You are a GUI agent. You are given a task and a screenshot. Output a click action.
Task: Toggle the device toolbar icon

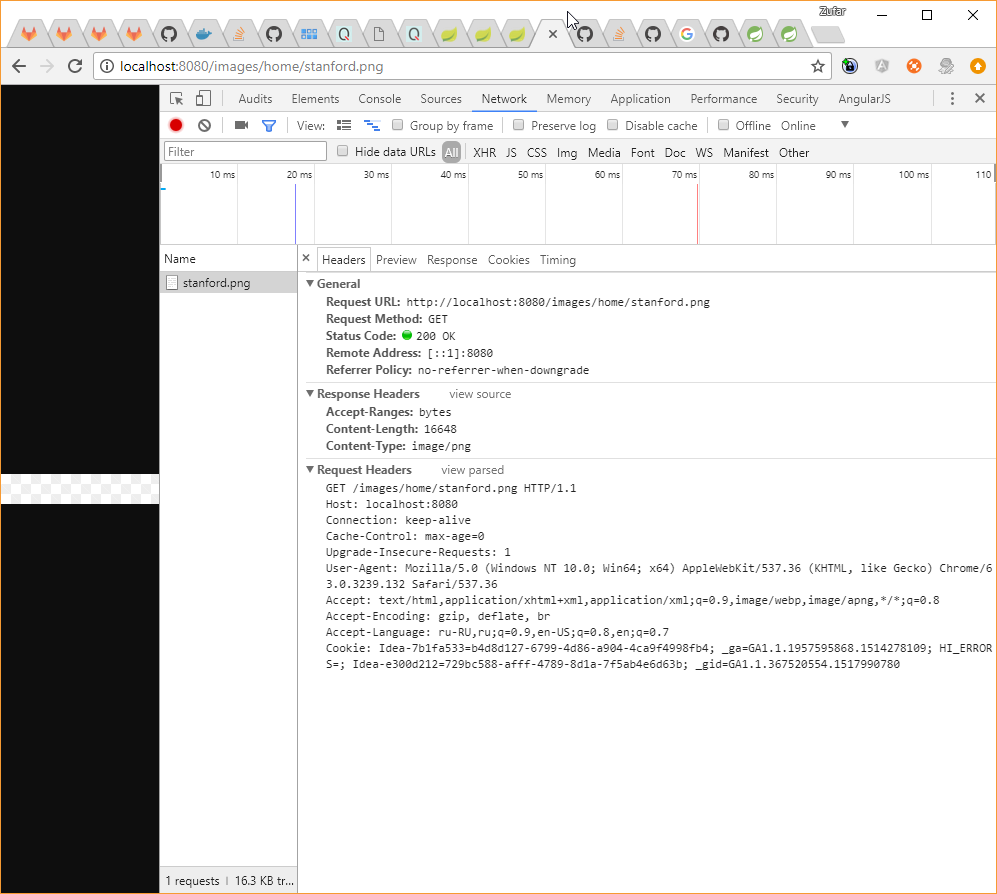click(203, 99)
